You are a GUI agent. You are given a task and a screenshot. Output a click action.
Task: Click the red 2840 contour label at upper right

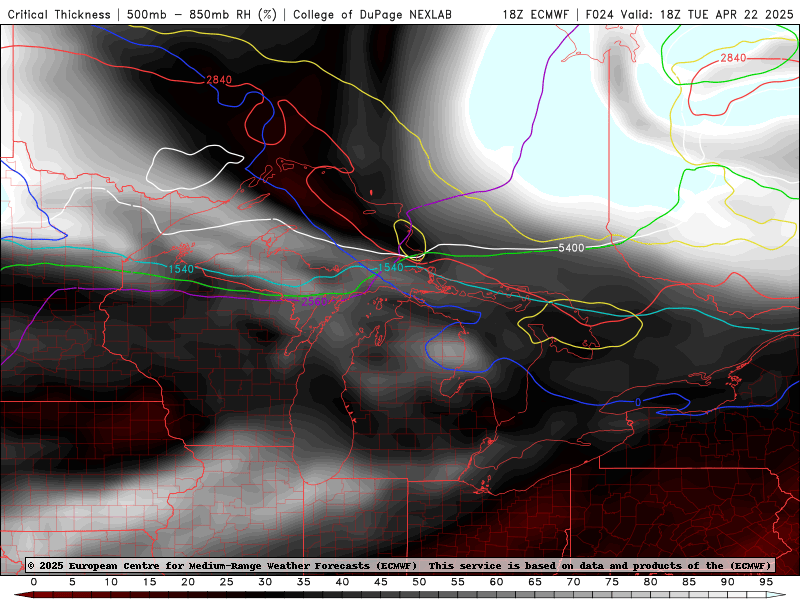[733, 58]
